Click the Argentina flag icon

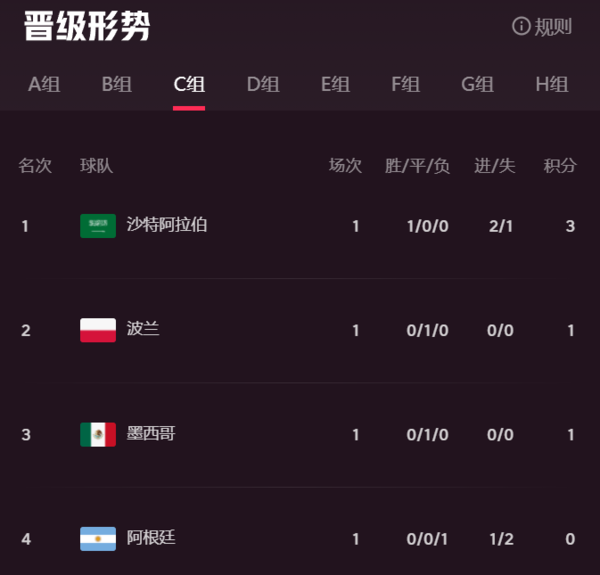(x=98, y=539)
